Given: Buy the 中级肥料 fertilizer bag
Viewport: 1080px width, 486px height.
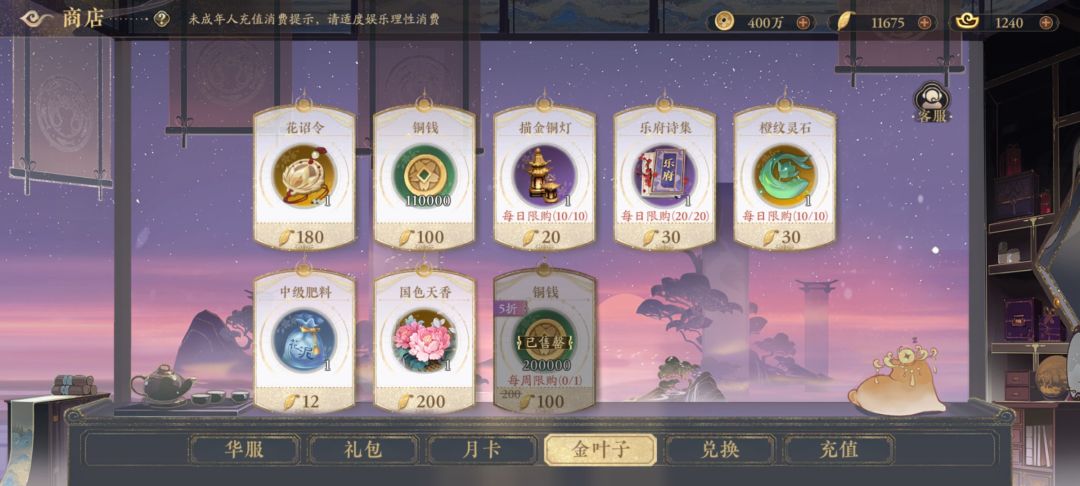Looking at the screenshot, I should 304,341.
